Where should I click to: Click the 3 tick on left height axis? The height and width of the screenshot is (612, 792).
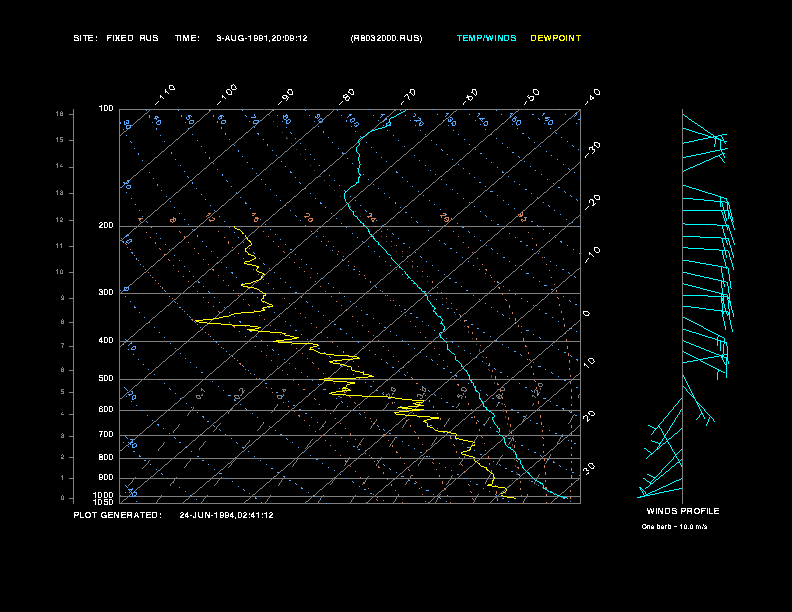point(63,436)
